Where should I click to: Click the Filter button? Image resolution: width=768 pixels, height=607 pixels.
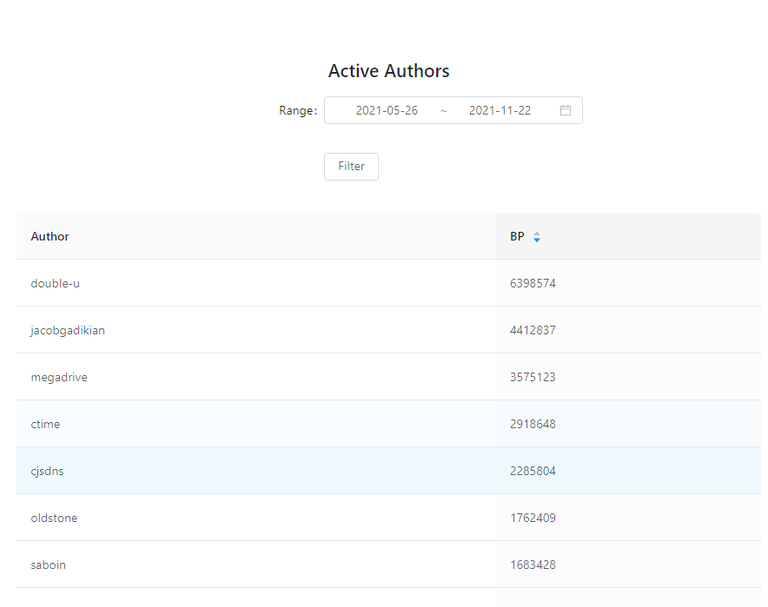(x=351, y=167)
